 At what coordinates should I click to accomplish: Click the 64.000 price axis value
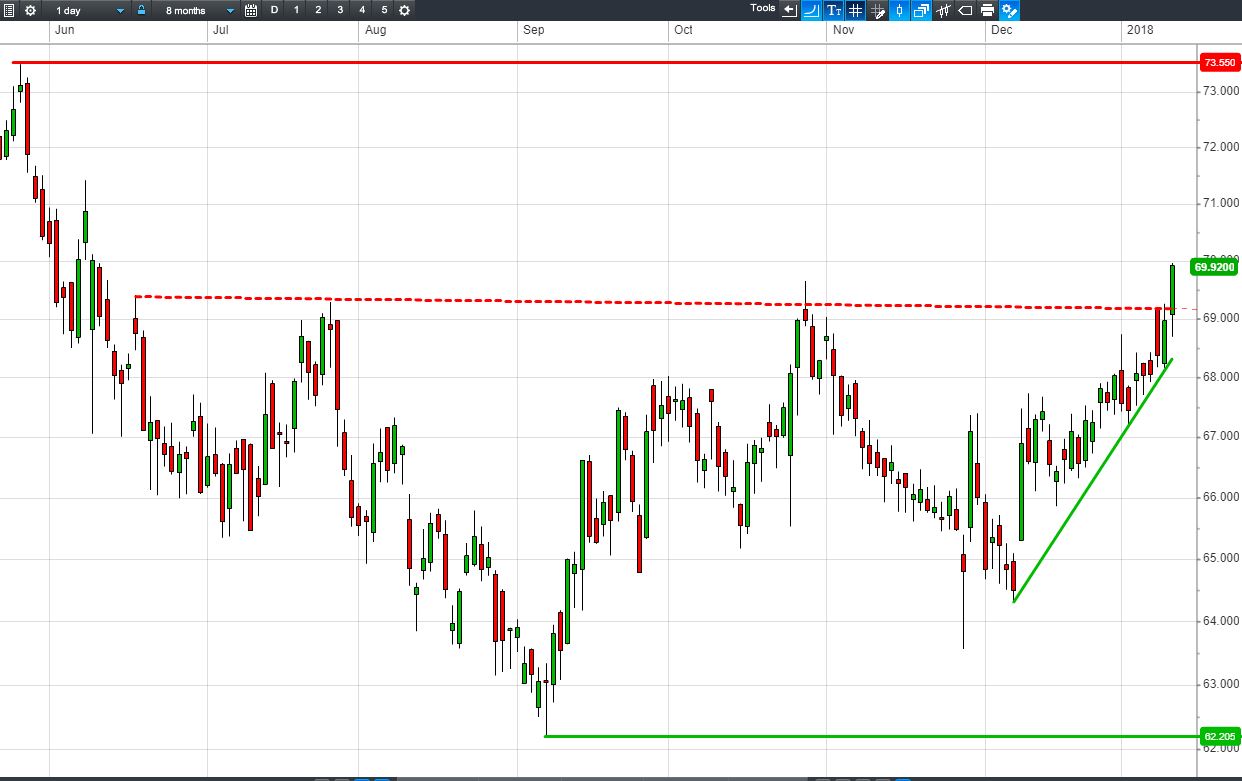pos(1220,621)
